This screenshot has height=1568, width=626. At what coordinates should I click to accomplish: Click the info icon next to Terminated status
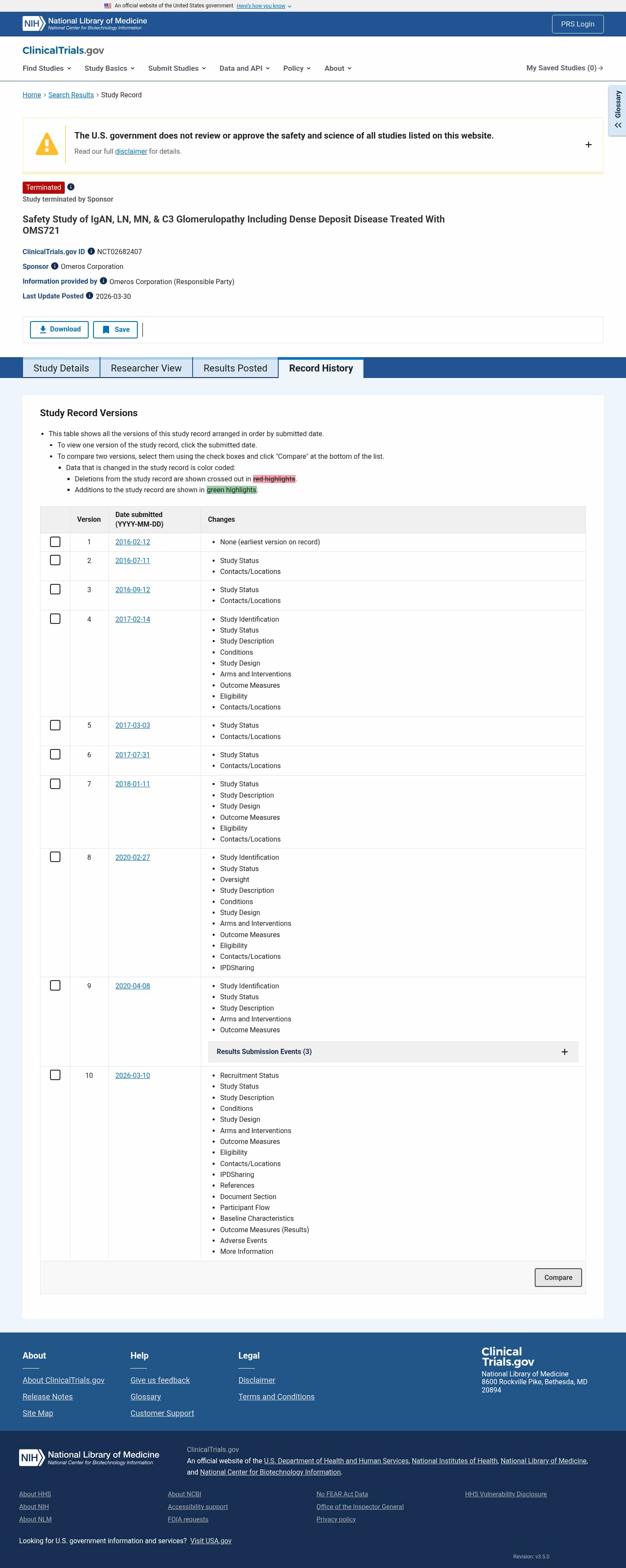(70, 187)
